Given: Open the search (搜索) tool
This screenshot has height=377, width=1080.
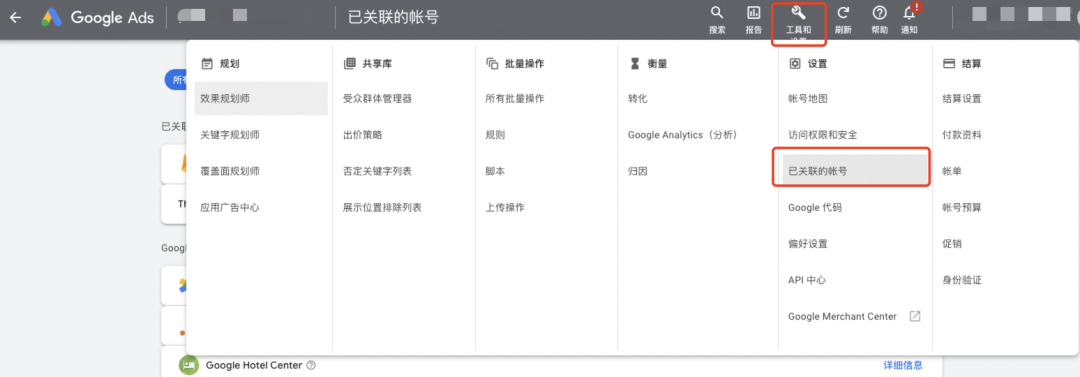Looking at the screenshot, I should (x=717, y=20).
